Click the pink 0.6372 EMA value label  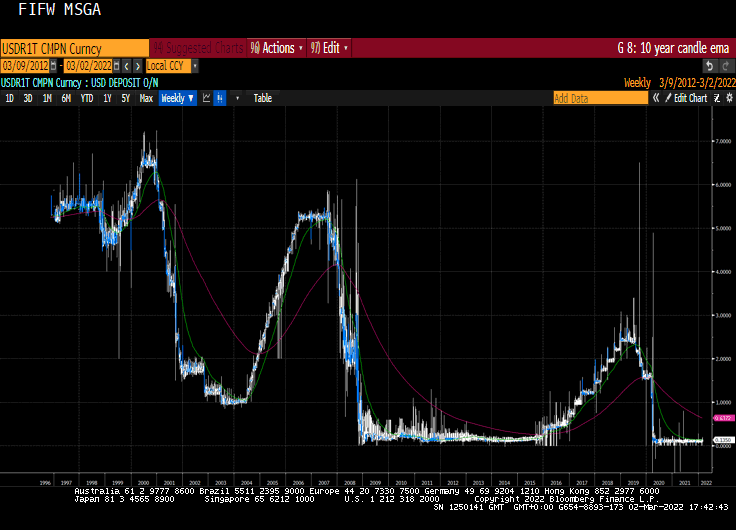(x=723, y=417)
